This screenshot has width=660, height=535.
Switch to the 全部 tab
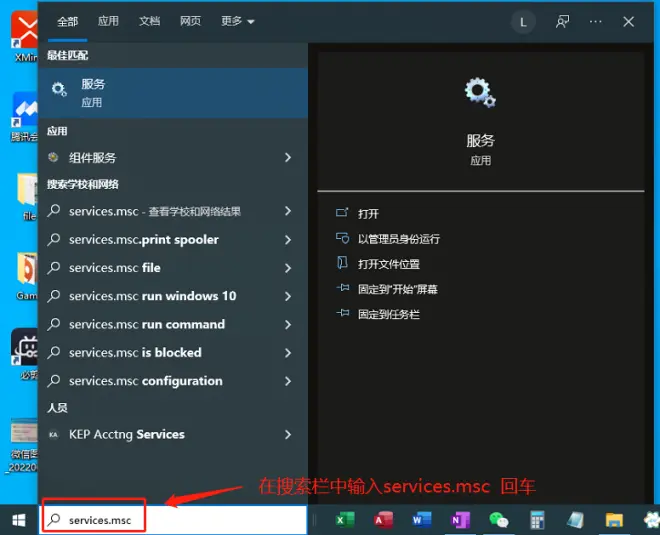pos(67,21)
